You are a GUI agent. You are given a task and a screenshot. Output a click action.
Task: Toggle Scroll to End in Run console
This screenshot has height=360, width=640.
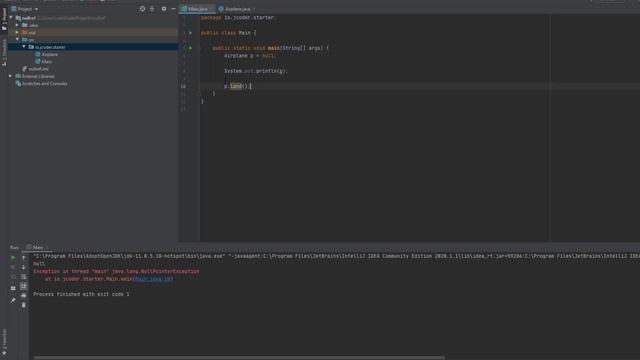coord(24,286)
